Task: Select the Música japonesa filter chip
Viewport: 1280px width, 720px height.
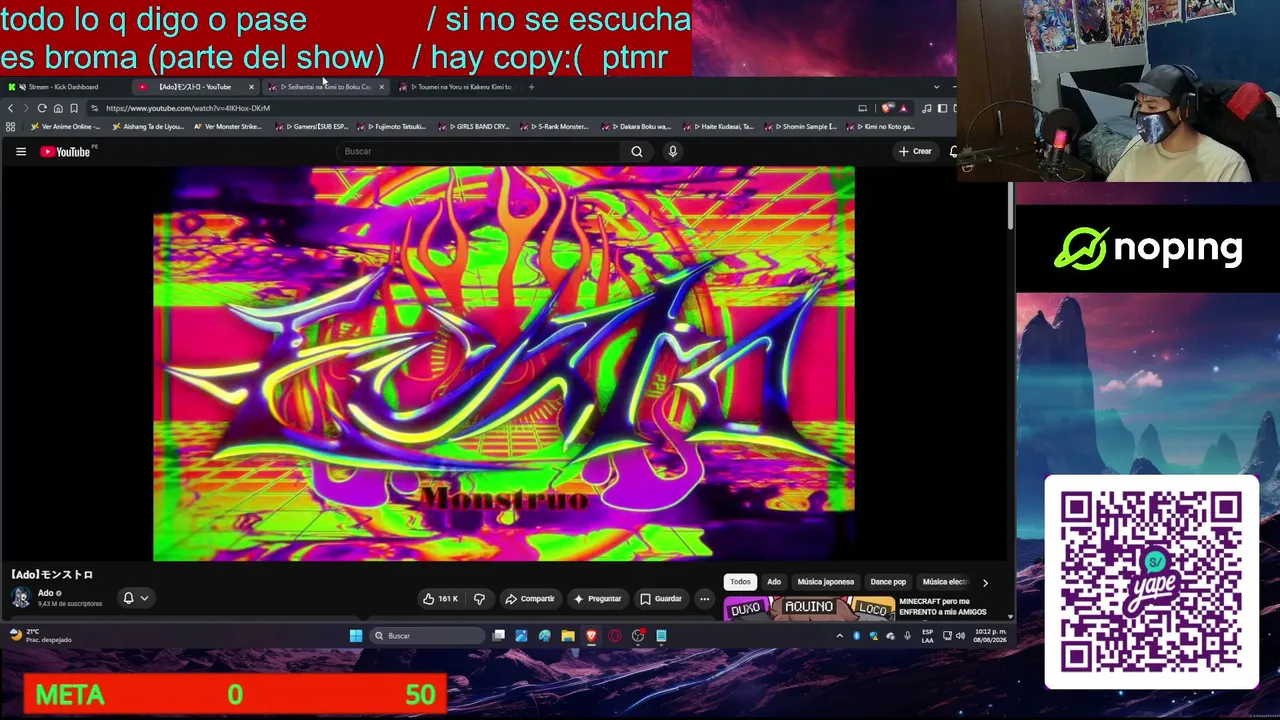Action: (826, 582)
